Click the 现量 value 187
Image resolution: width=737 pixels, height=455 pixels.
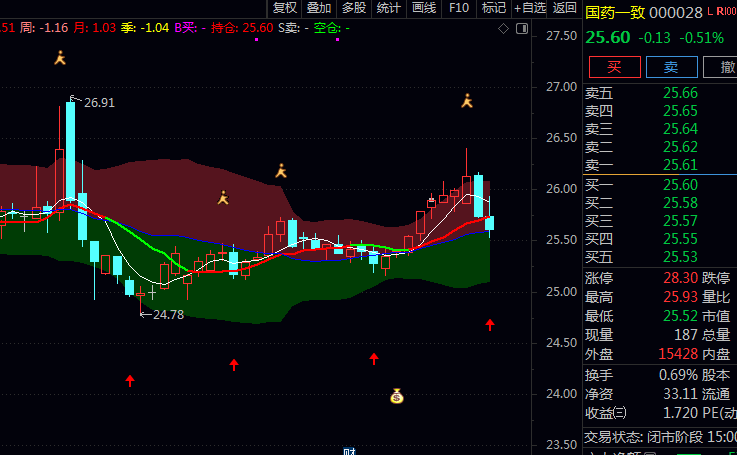pyautogui.click(x=686, y=335)
